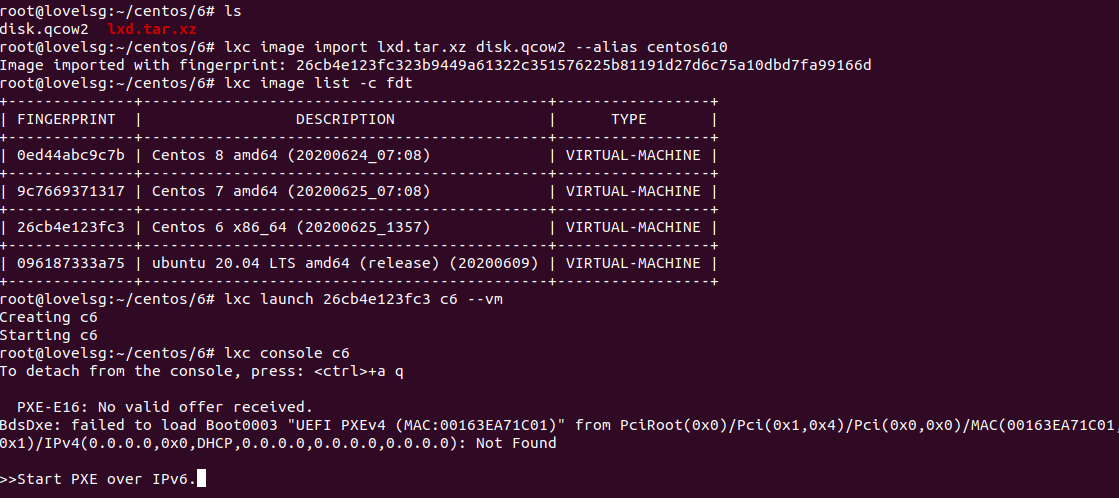Image resolution: width=1119 pixels, height=498 pixels.
Task: Select fingerprint 096187333a75 in the table
Action: click(x=71, y=263)
